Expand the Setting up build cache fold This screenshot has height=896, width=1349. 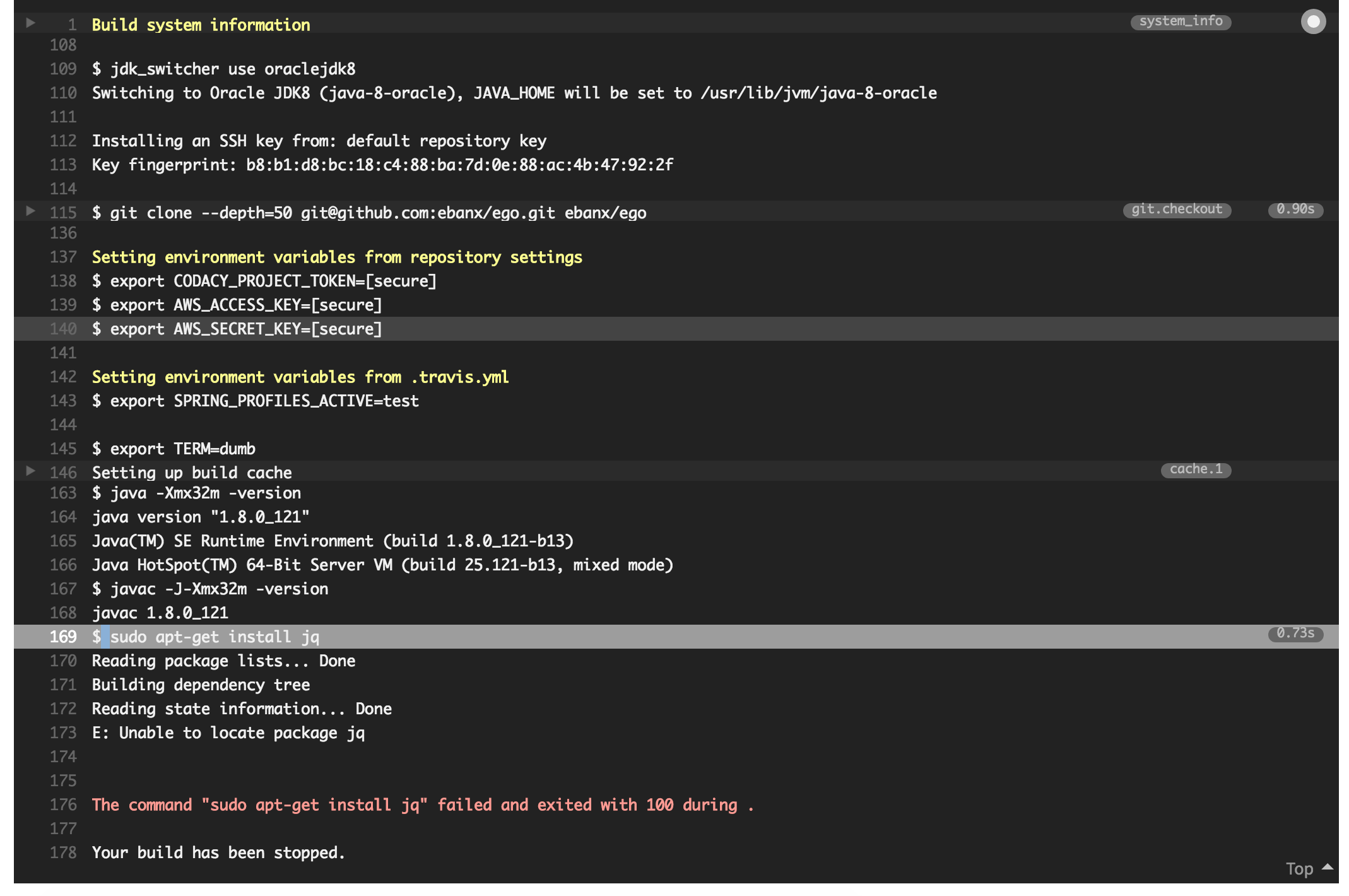[x=30, y=471]
